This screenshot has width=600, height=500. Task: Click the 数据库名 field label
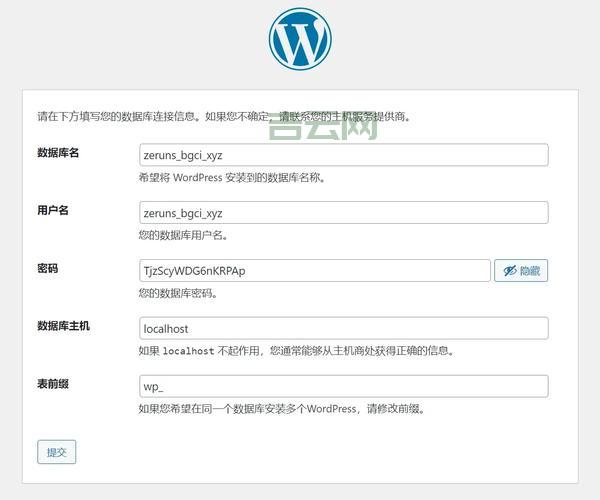(58, 153)
